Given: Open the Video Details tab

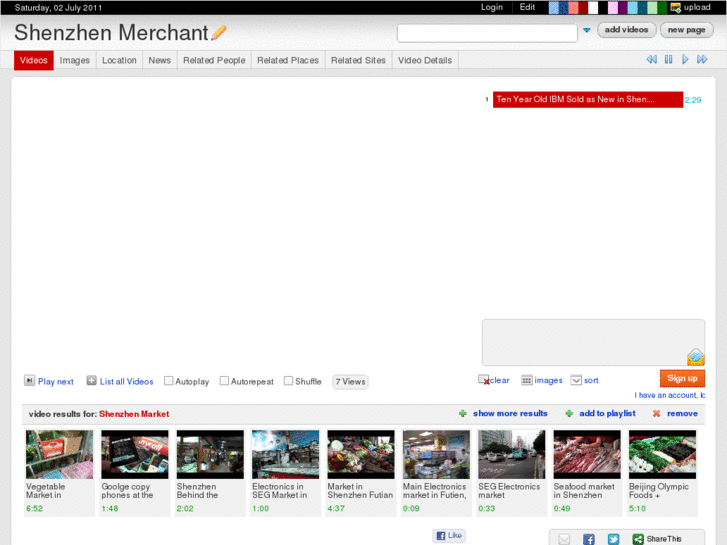Looking at the screenshot, I should pos(425,60).
